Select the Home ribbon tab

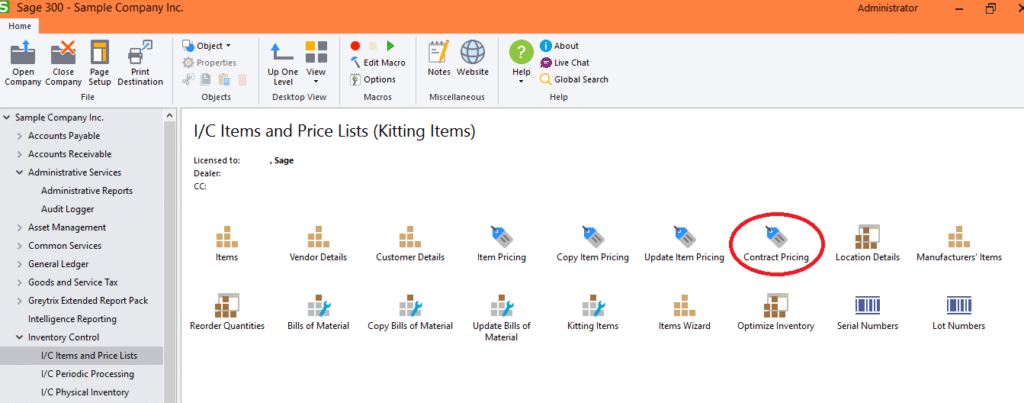pos(20,26)
